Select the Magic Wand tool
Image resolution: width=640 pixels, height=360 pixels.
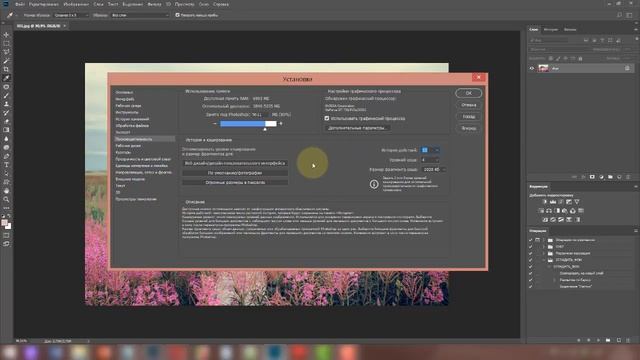pyautogui.click(x=6, y=60)
